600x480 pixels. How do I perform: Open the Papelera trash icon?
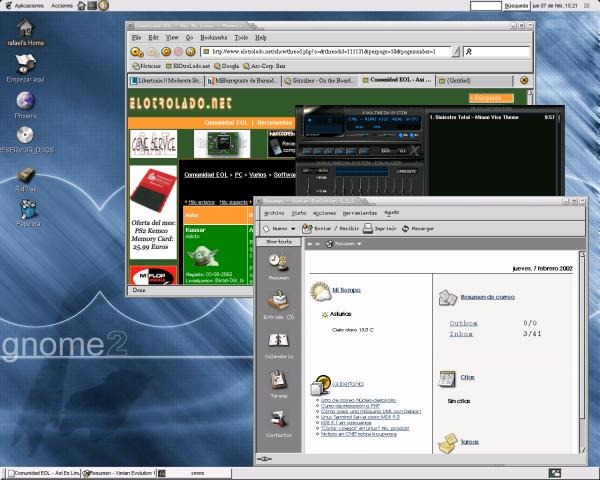click(27, 209)
